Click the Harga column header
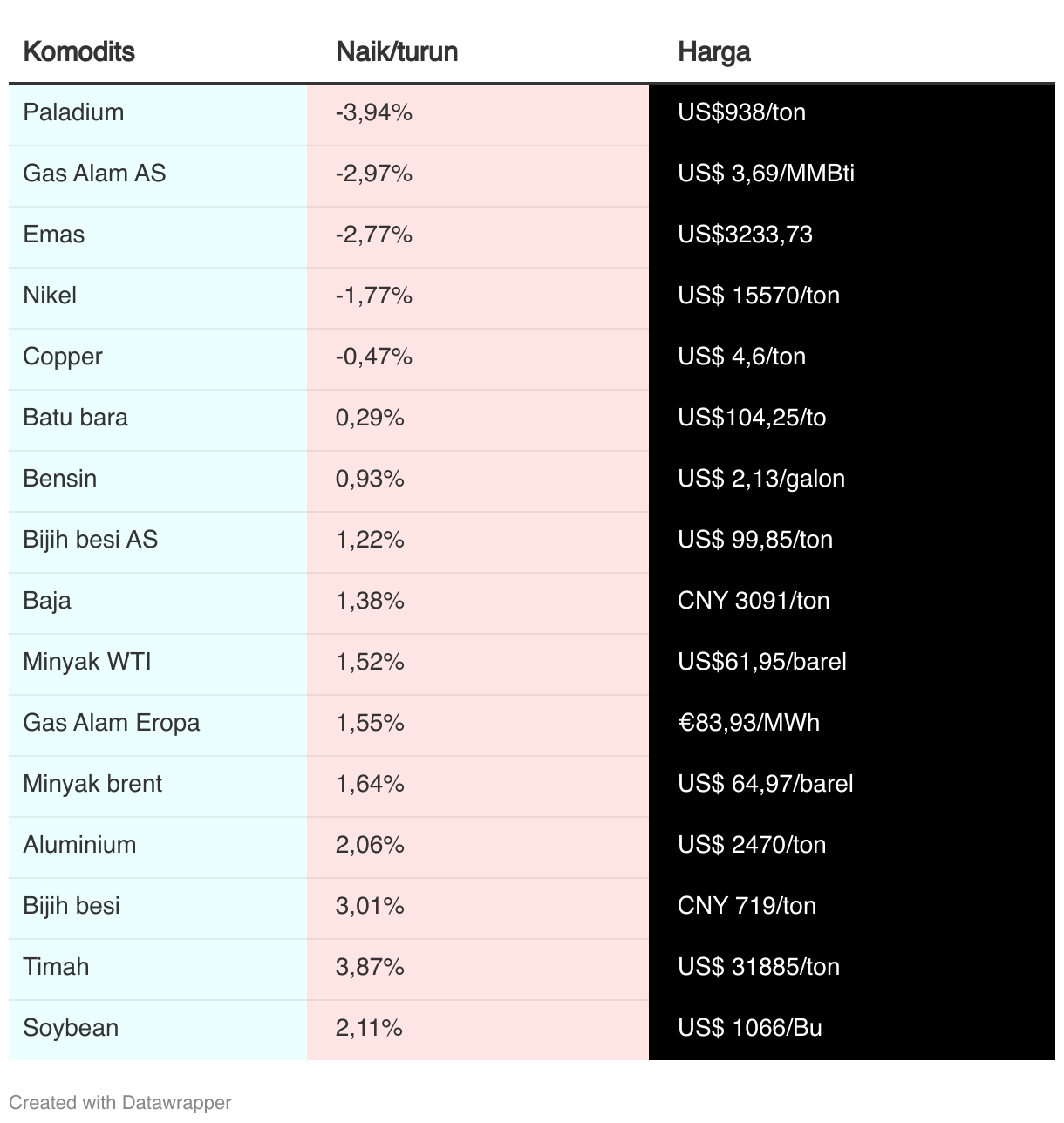 [714, 51]
